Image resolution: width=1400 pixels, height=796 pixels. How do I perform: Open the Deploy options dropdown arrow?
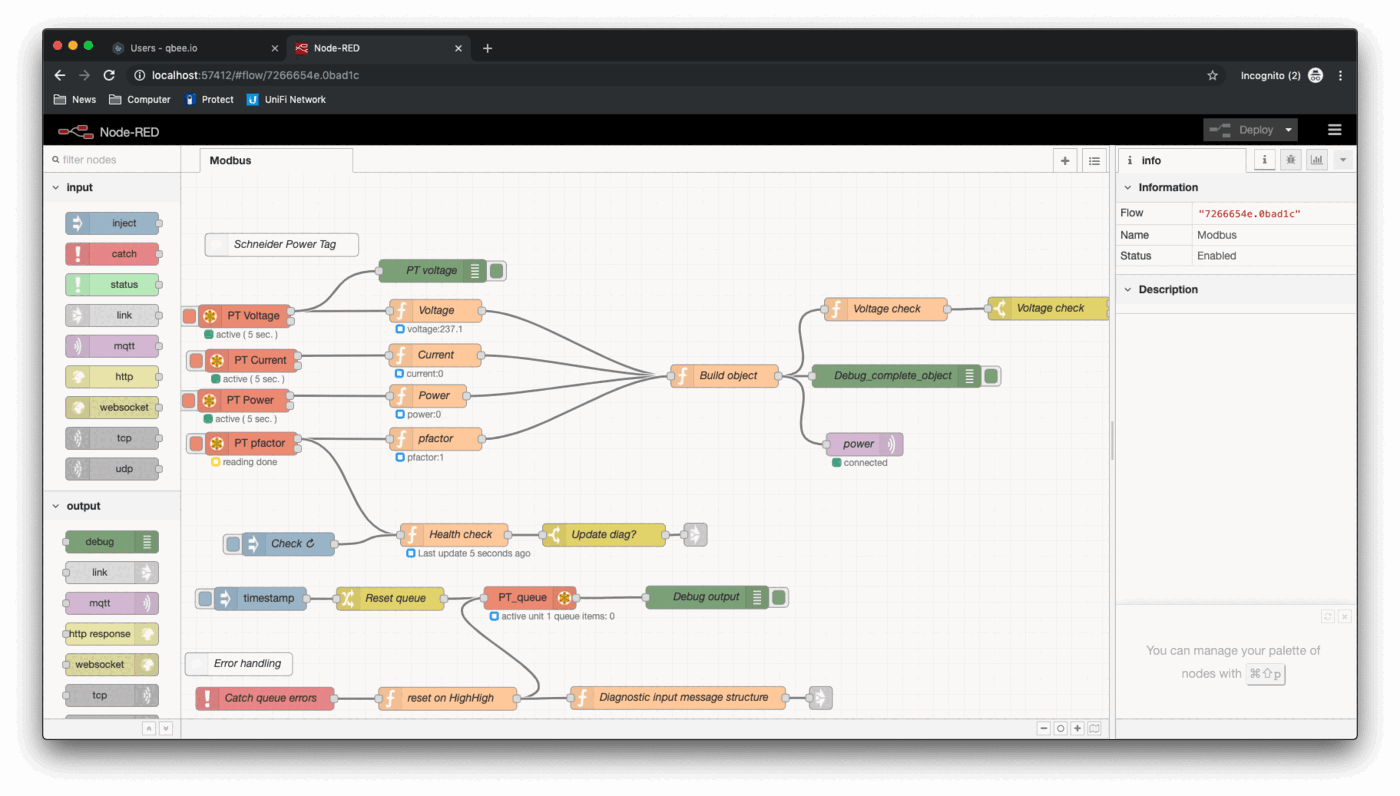pyautogui.click(x=1289, y=130)
